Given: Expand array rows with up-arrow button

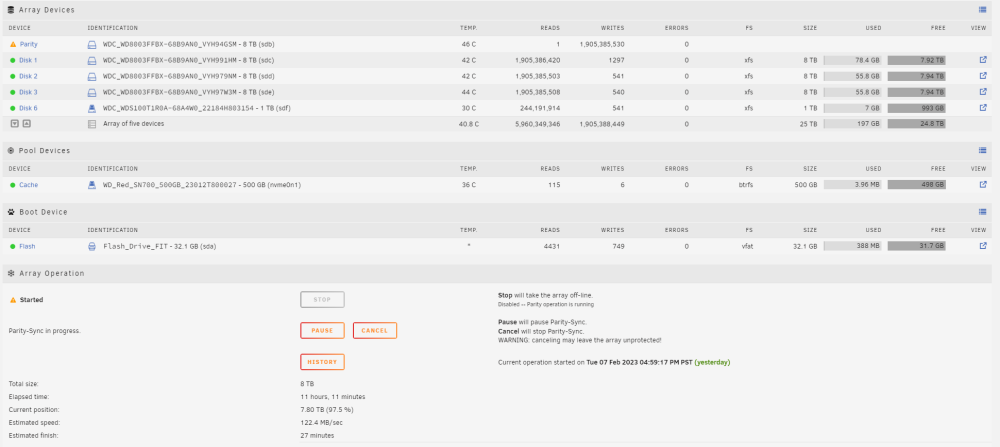Looking at the screenshot, I should click(x=26, y=124).
